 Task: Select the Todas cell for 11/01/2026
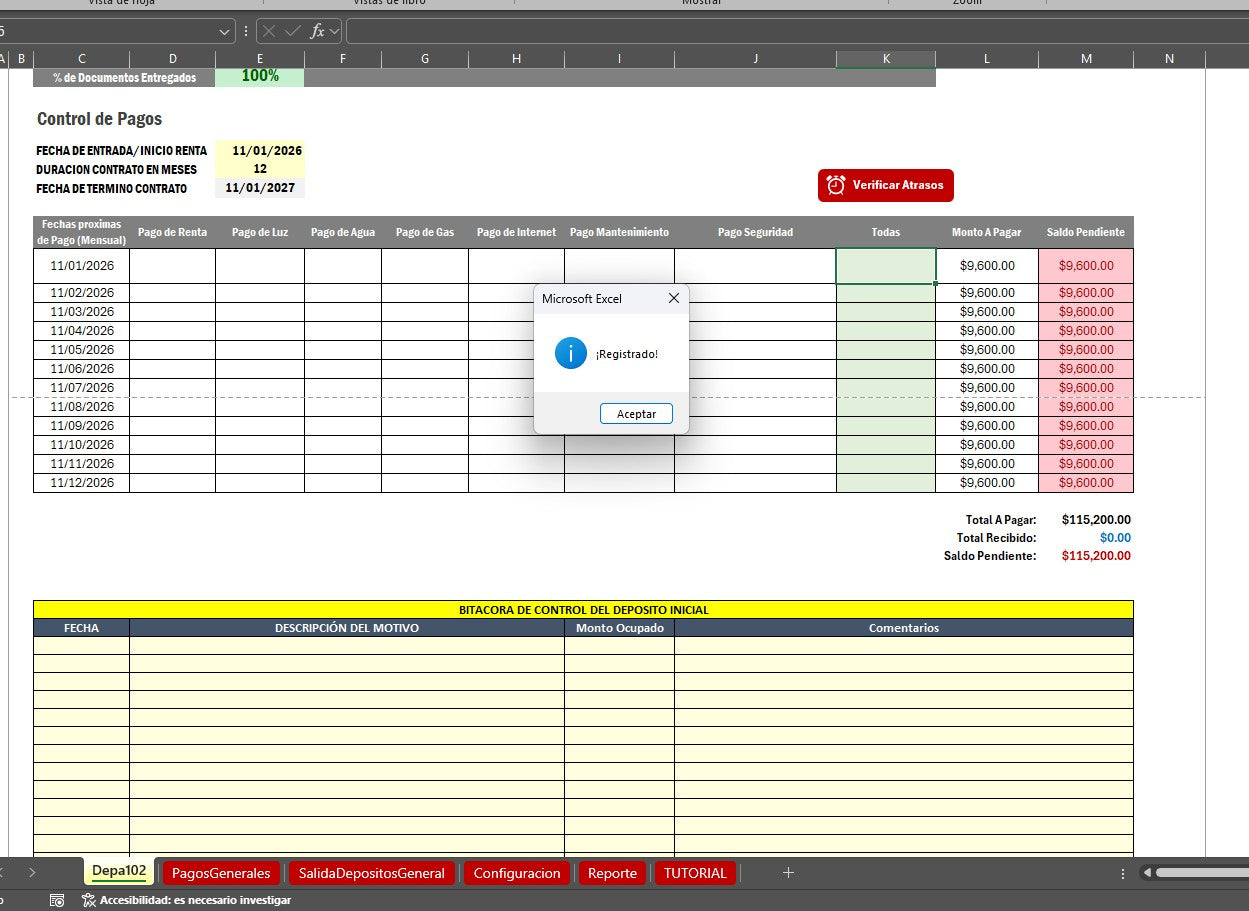885,265
